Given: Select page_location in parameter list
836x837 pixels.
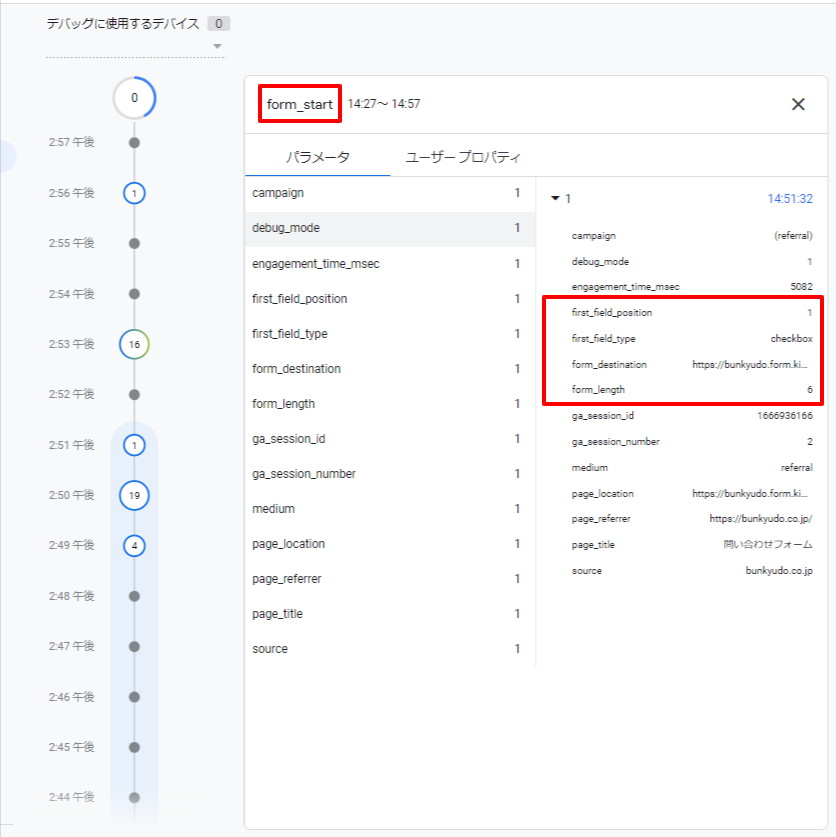Looking at the screenshot, I should tap(390, 544).
